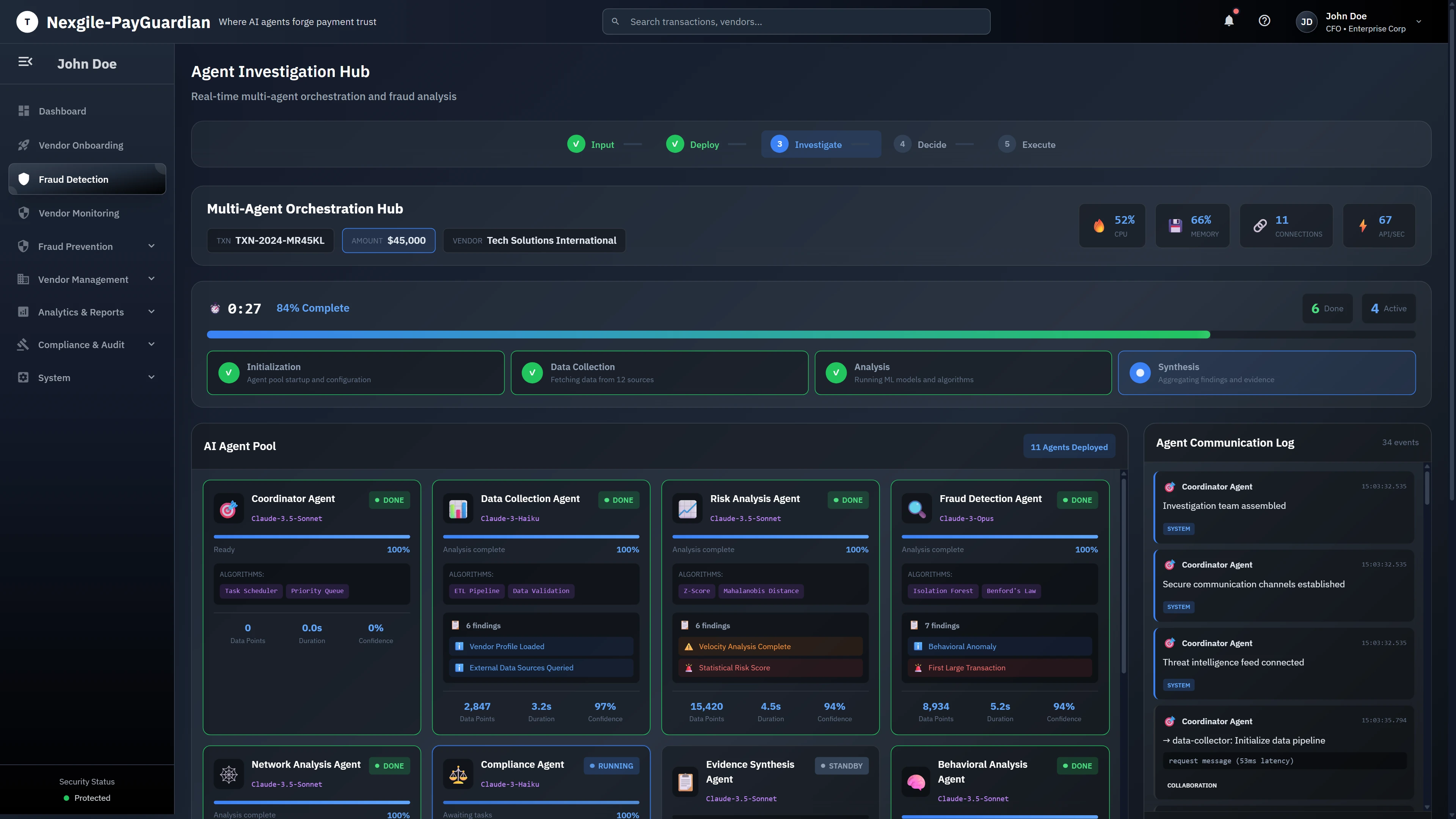1456x819 pixels.
Task: Click the Dashboard grid icon in sidebar
Action: (24, 111)
